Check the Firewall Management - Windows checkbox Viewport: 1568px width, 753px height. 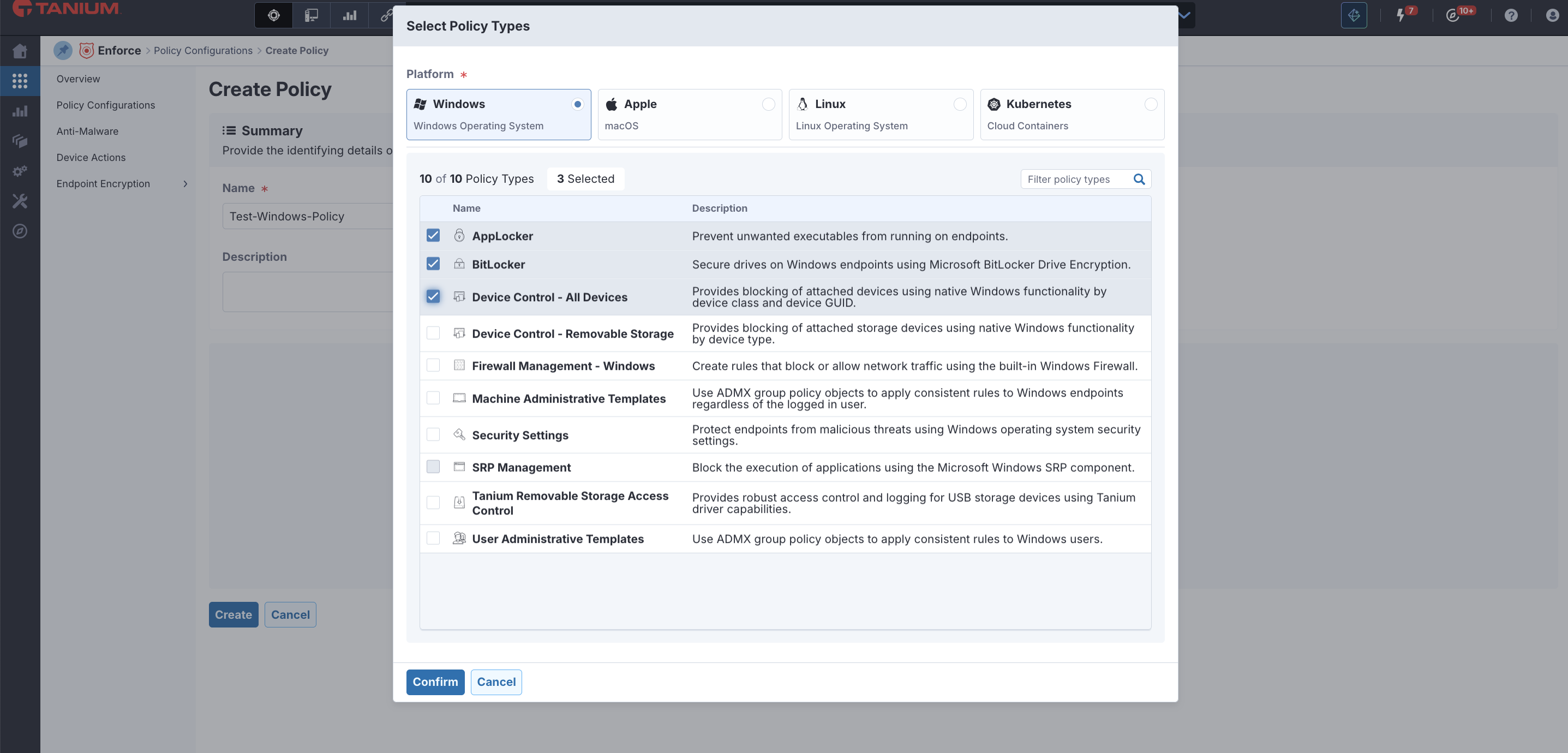[433, 365]
